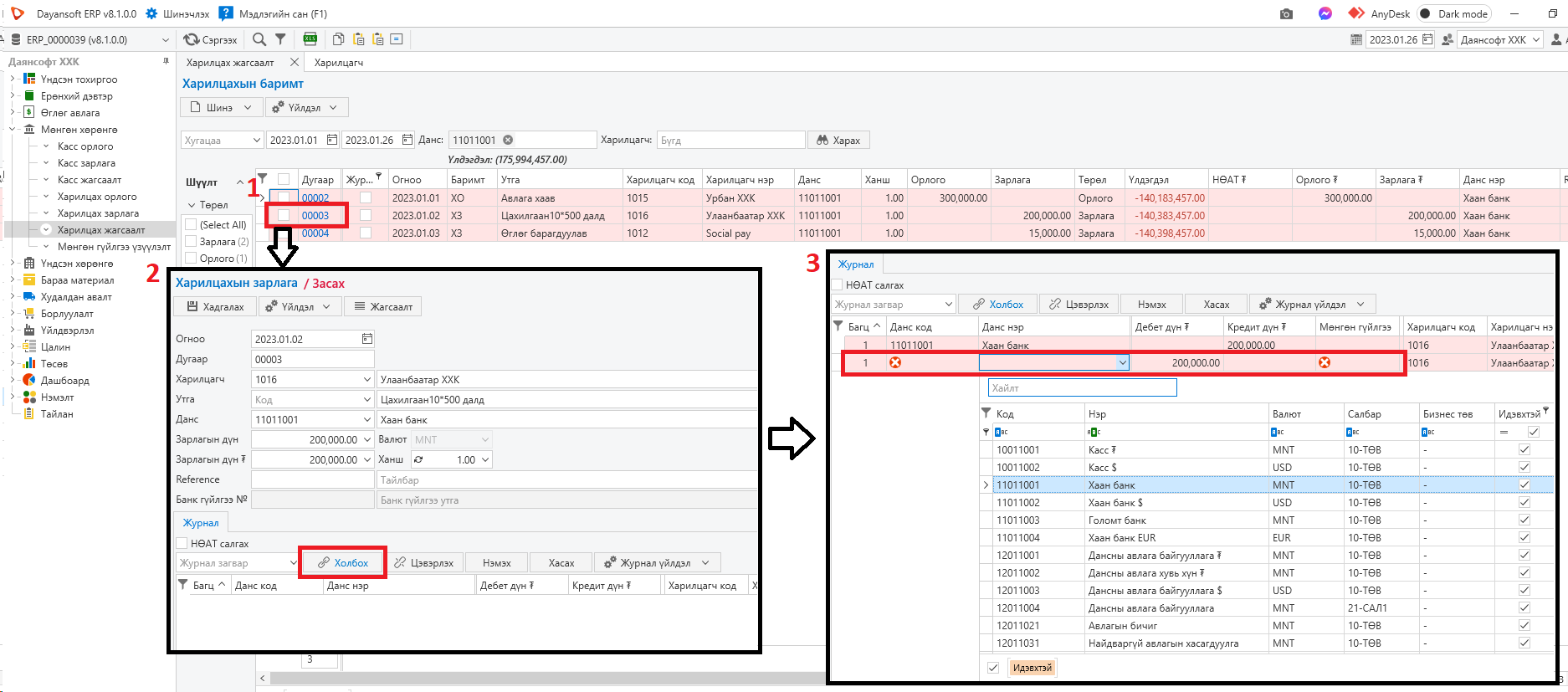Click the Сэргээх refresh icon
This screenshot has width=1568, height=692.
(x=191, y=39)
